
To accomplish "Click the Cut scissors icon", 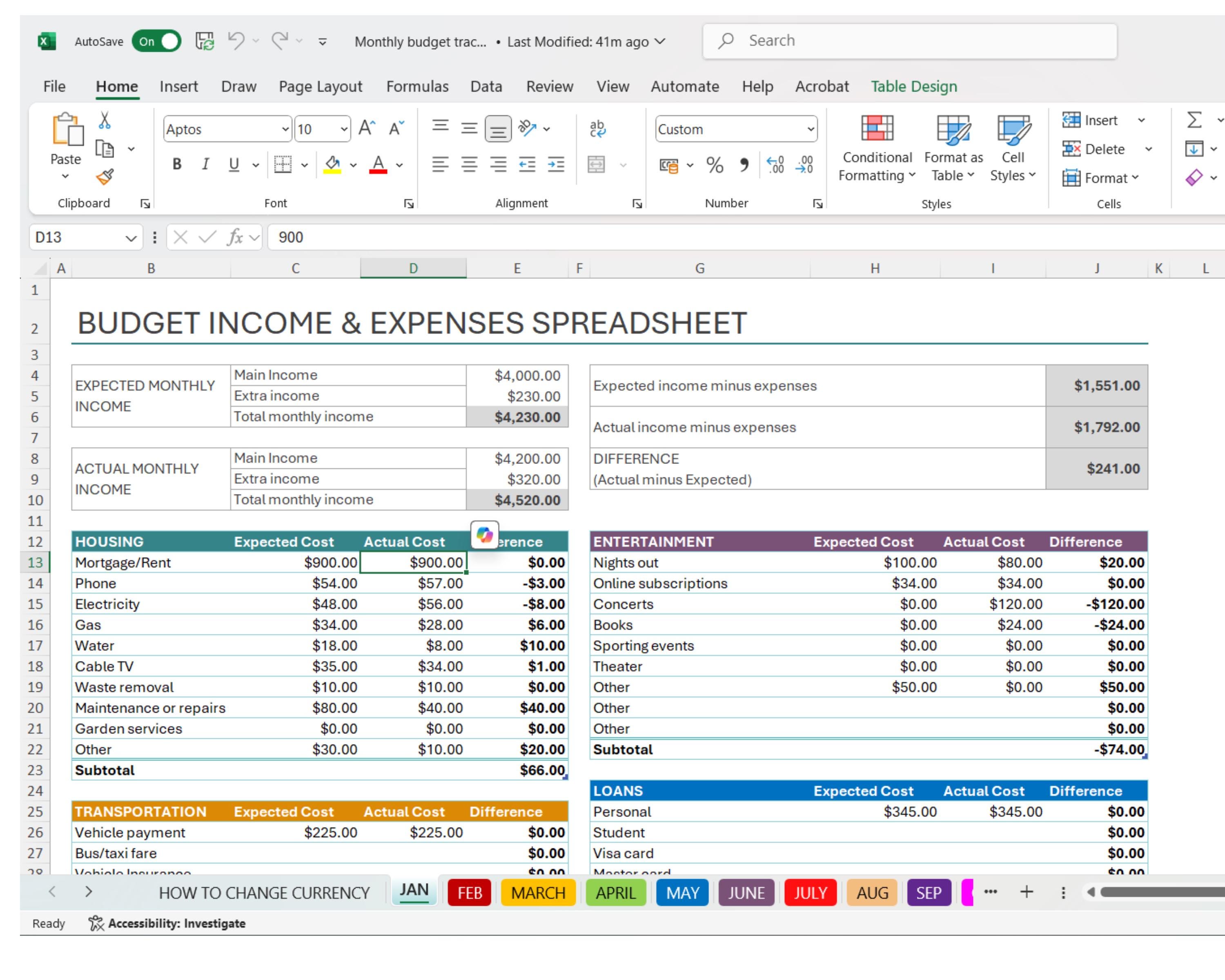I will click(x=105, y=120).
